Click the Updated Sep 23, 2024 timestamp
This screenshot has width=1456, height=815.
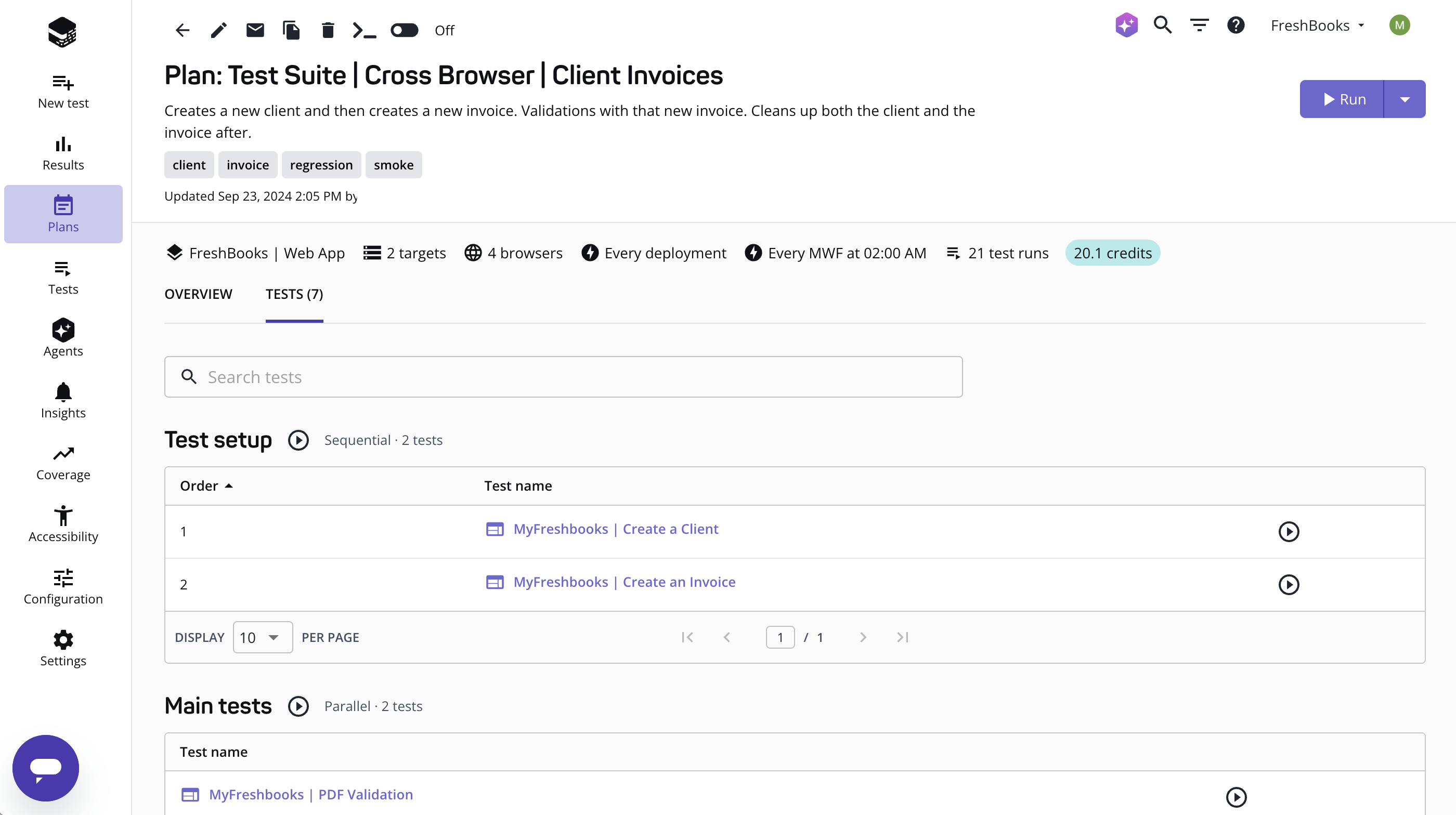point(261,196)
